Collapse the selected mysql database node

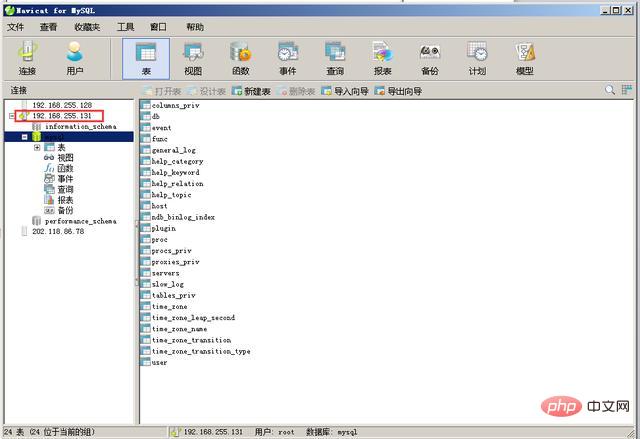click(24, 137)
